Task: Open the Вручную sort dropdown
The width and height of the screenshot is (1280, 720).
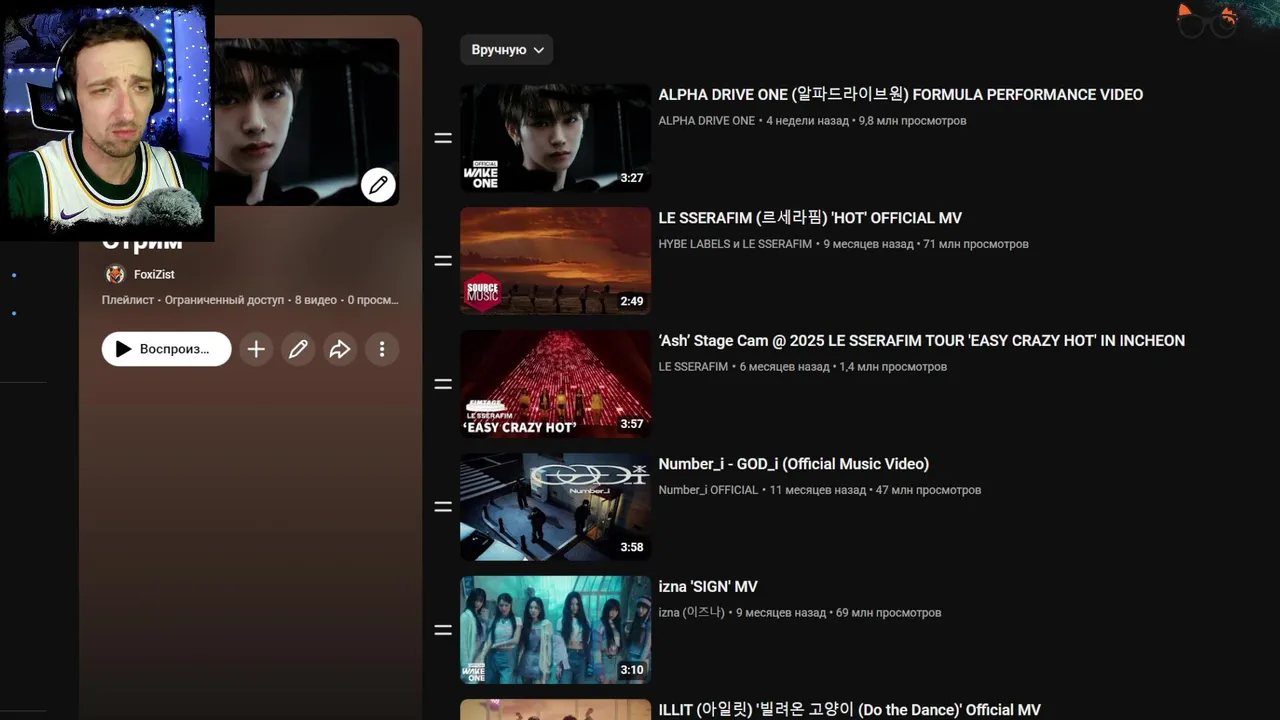Action: 507,50
